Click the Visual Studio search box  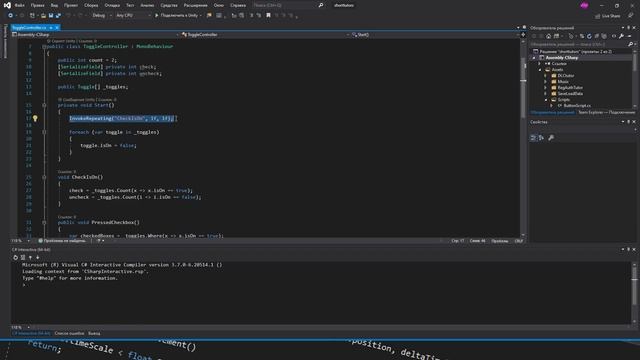[x=288, y=5]
